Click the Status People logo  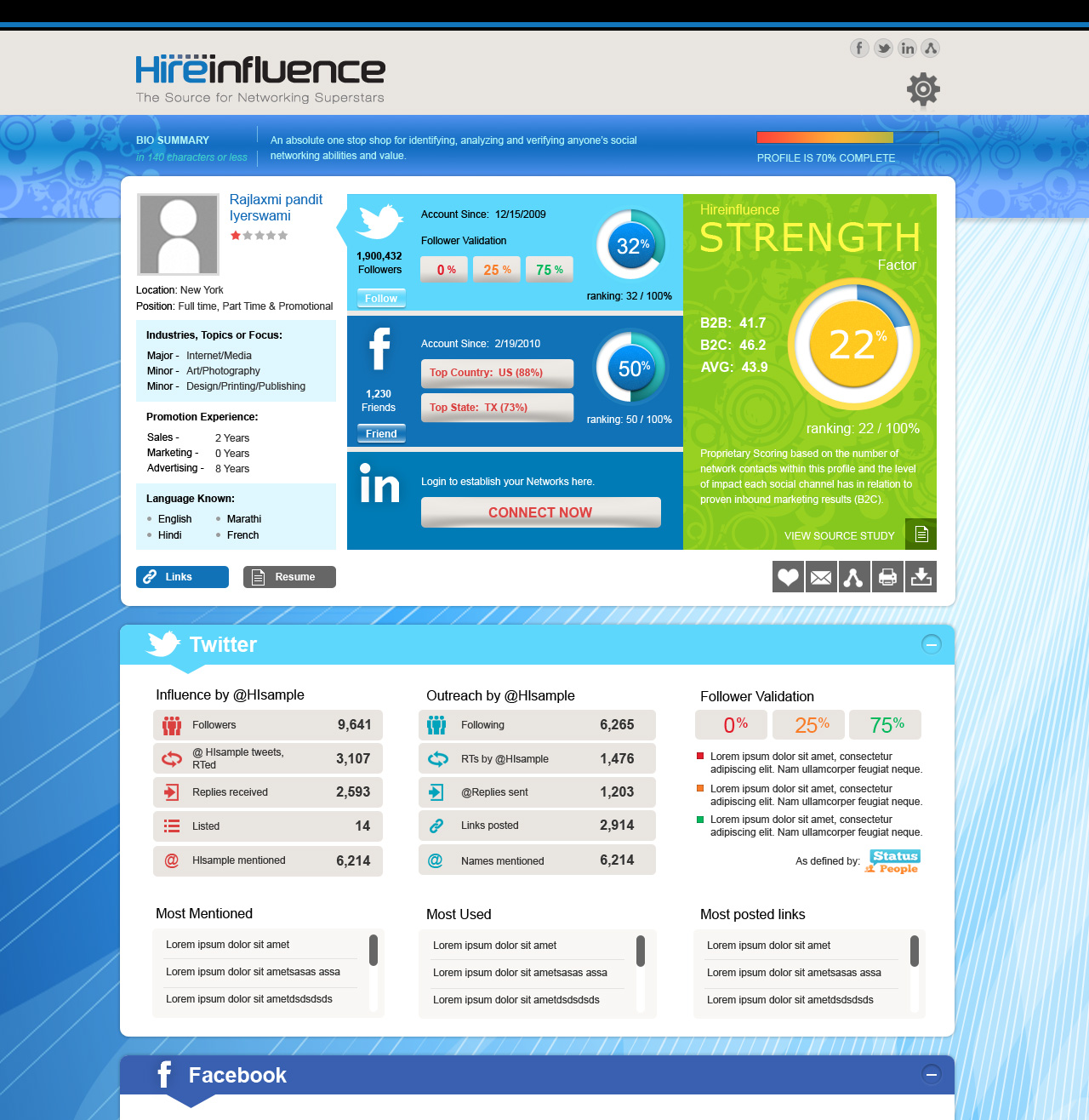point(893,861)
